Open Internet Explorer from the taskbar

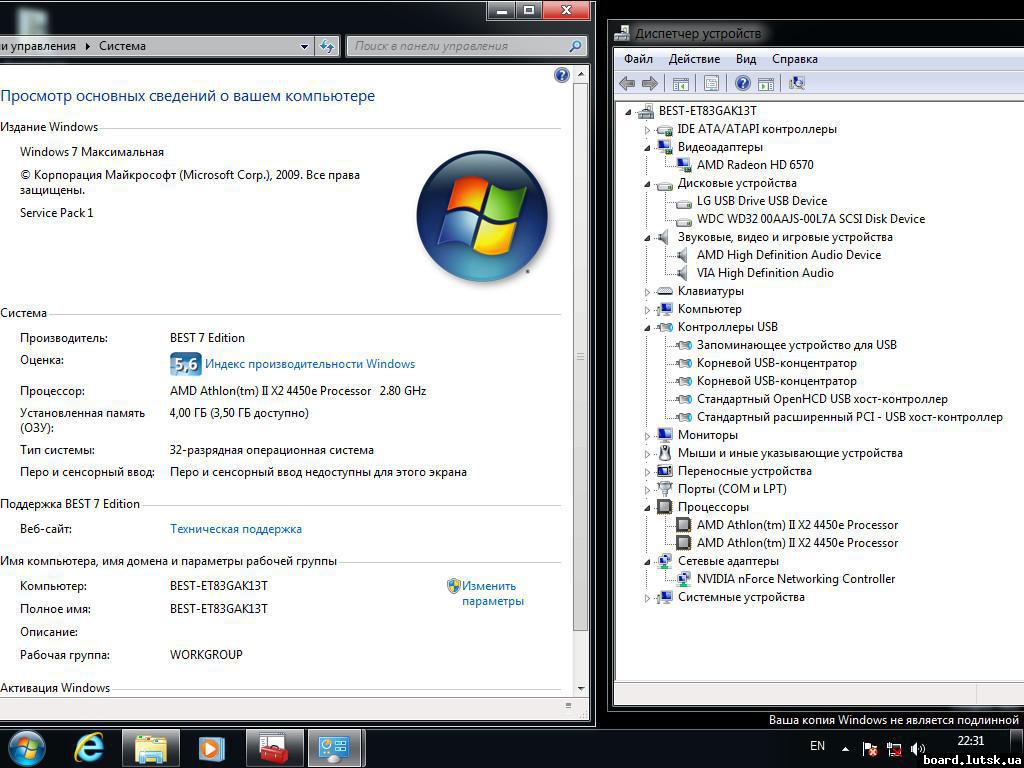[x=89, y=748]
